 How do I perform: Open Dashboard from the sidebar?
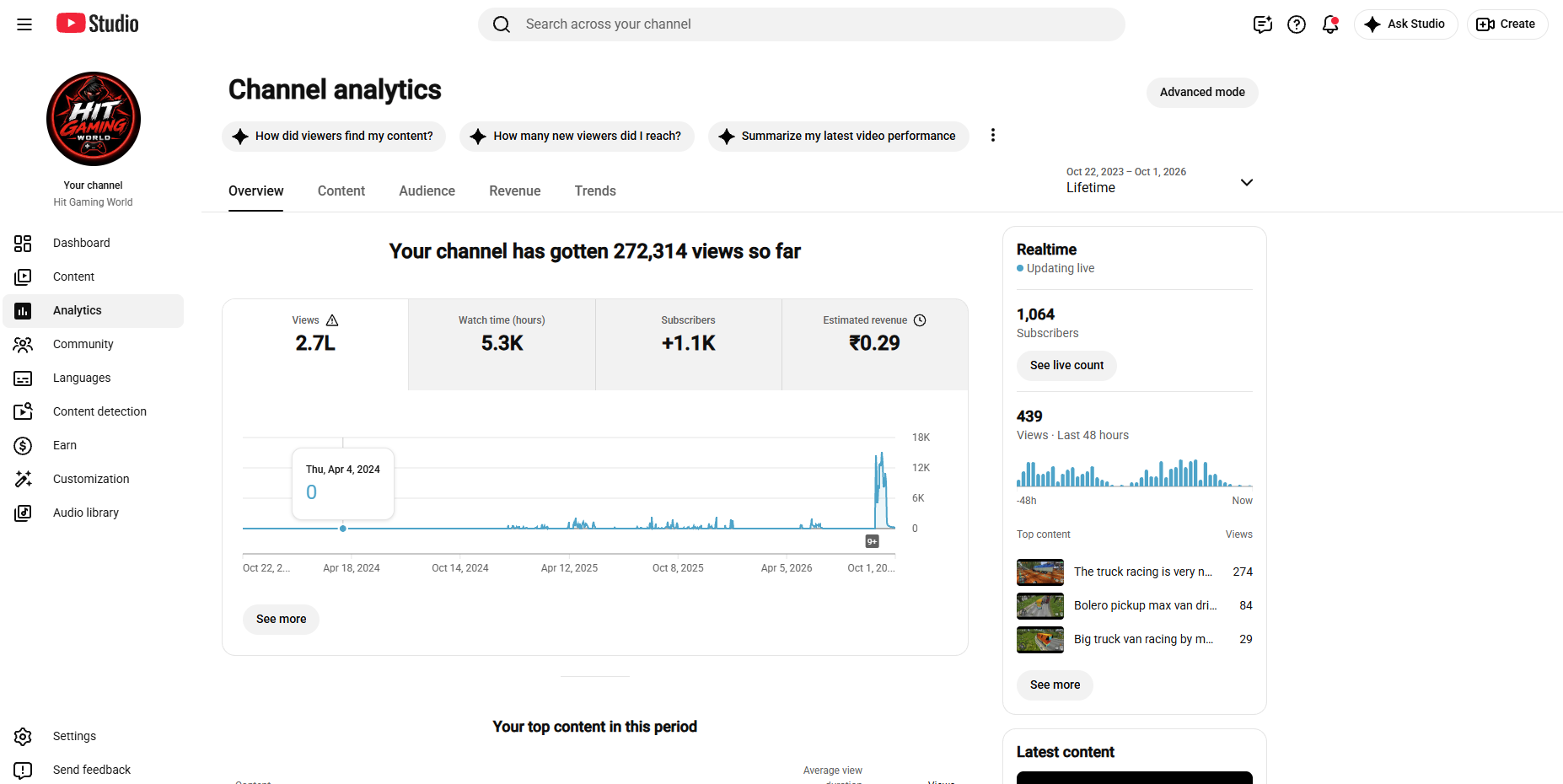point(94,244)
